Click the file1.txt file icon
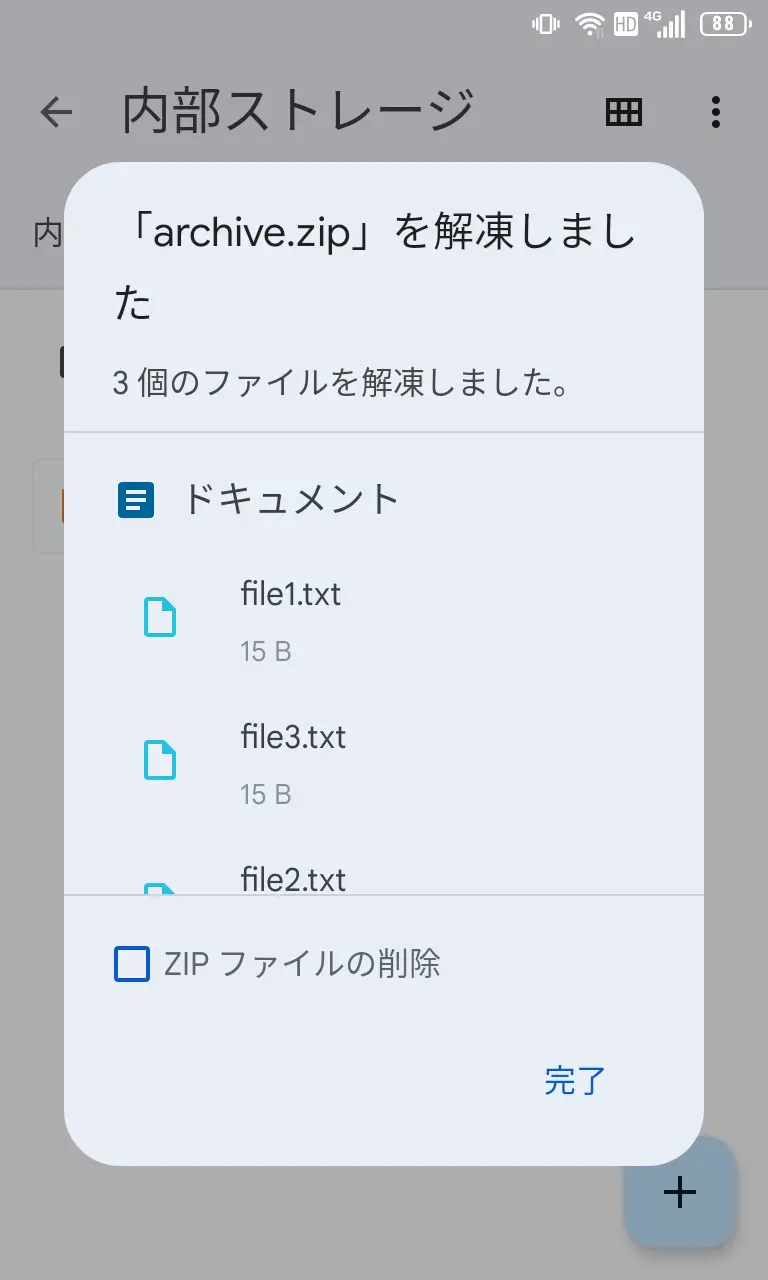Viewport: 768px width, 1280px height. (x=160, y=618)
